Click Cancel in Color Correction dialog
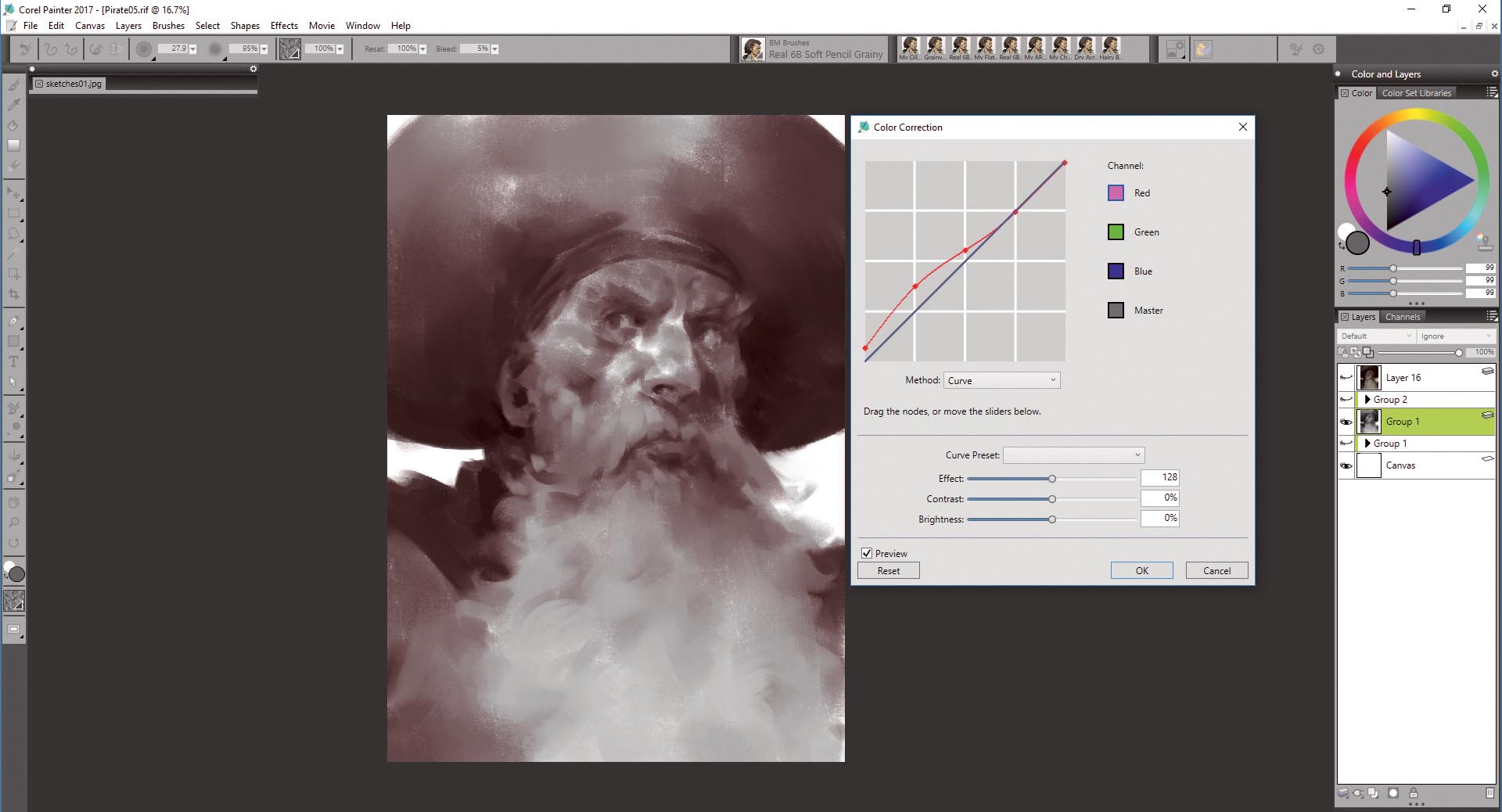The image size is (1502, 812). coord(1216,570)
